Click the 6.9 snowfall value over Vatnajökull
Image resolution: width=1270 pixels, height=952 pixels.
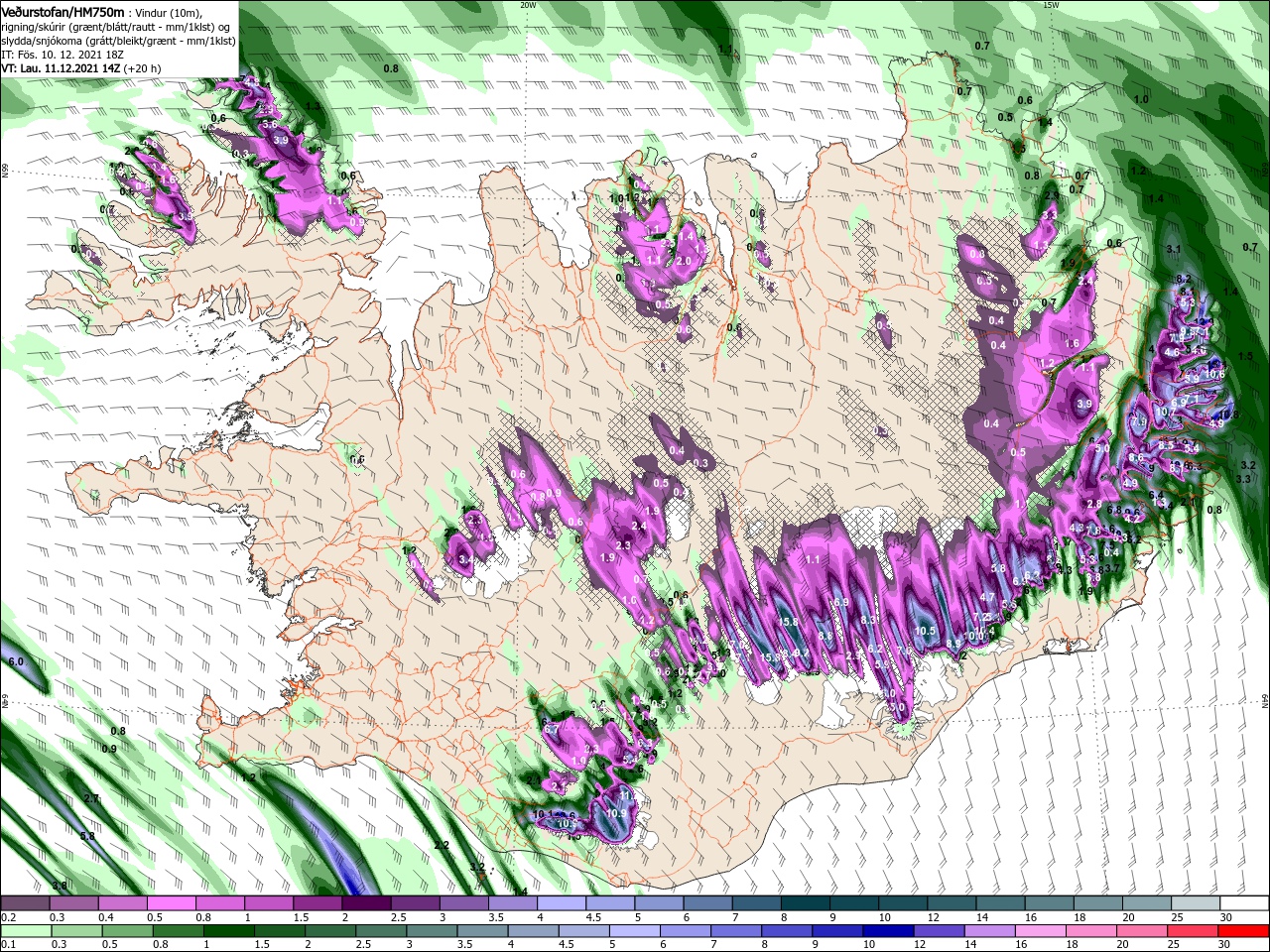click(x=841, y=602)
